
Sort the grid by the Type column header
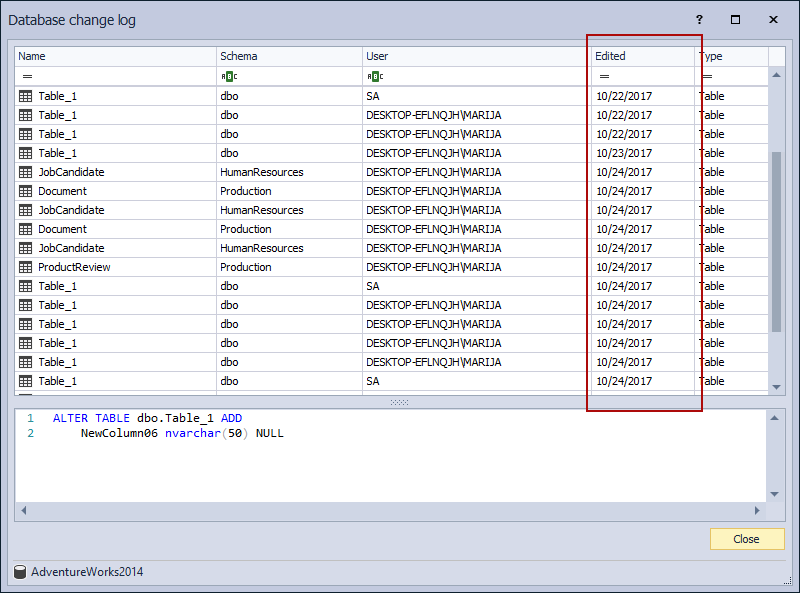click(731, 56)
